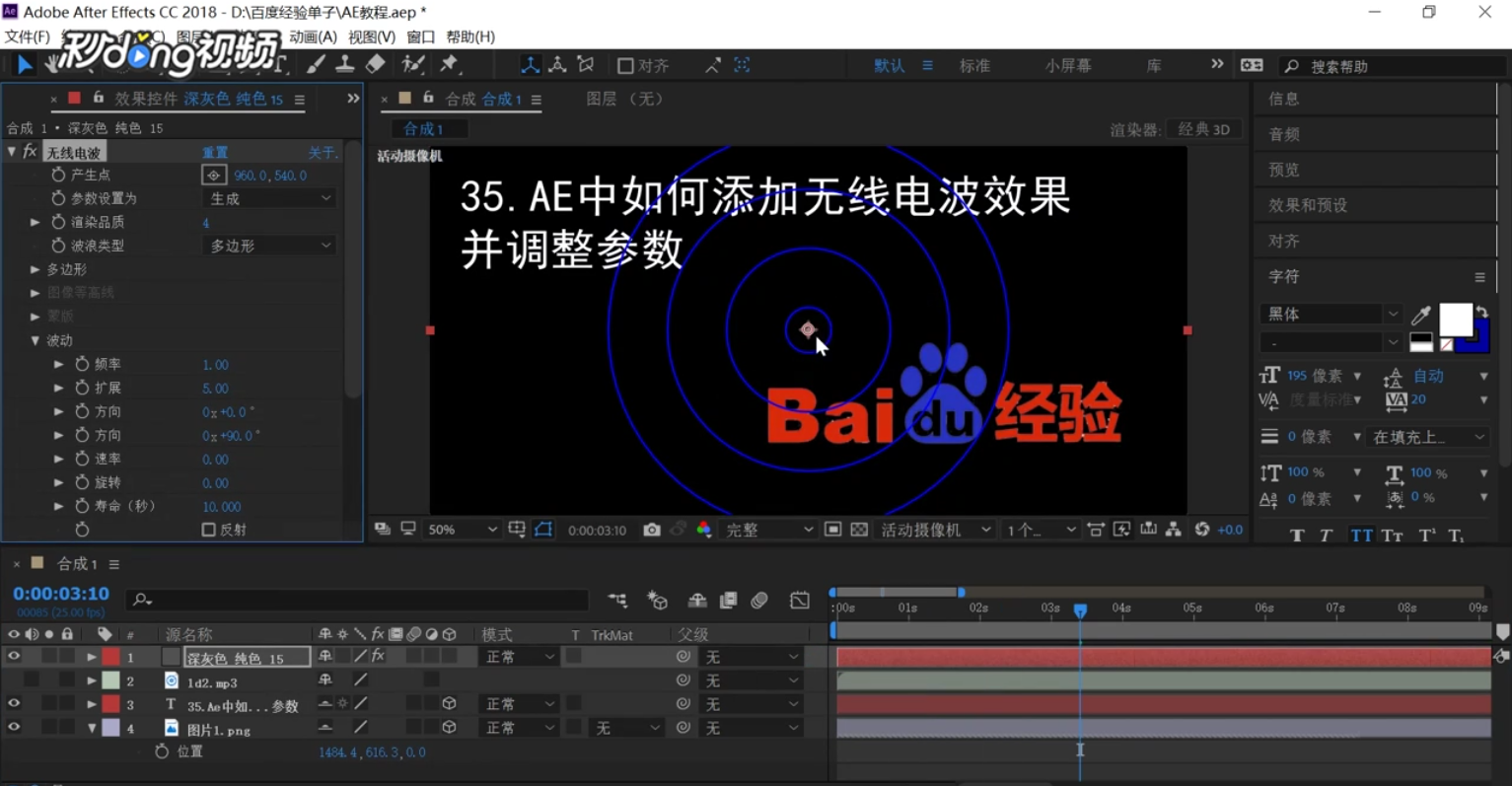Open 文件(F) menu
1512x786 pixels.
(28, 36)
